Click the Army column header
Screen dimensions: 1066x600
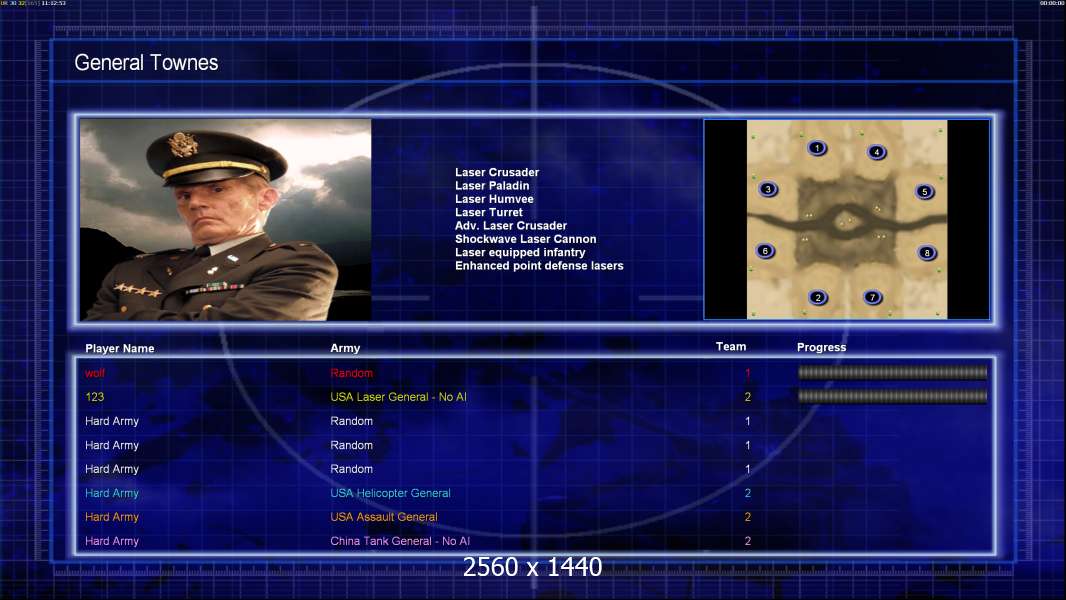coord(345,348)
